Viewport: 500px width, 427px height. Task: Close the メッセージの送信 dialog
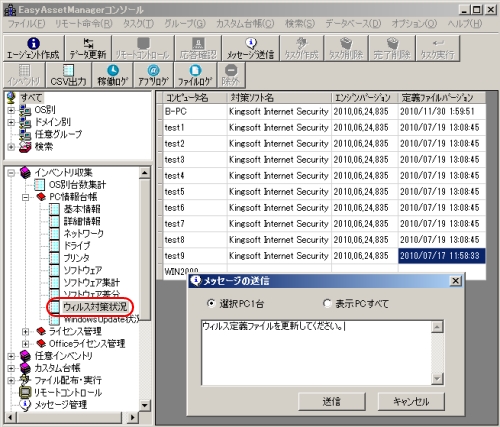(x=455, y=281)
